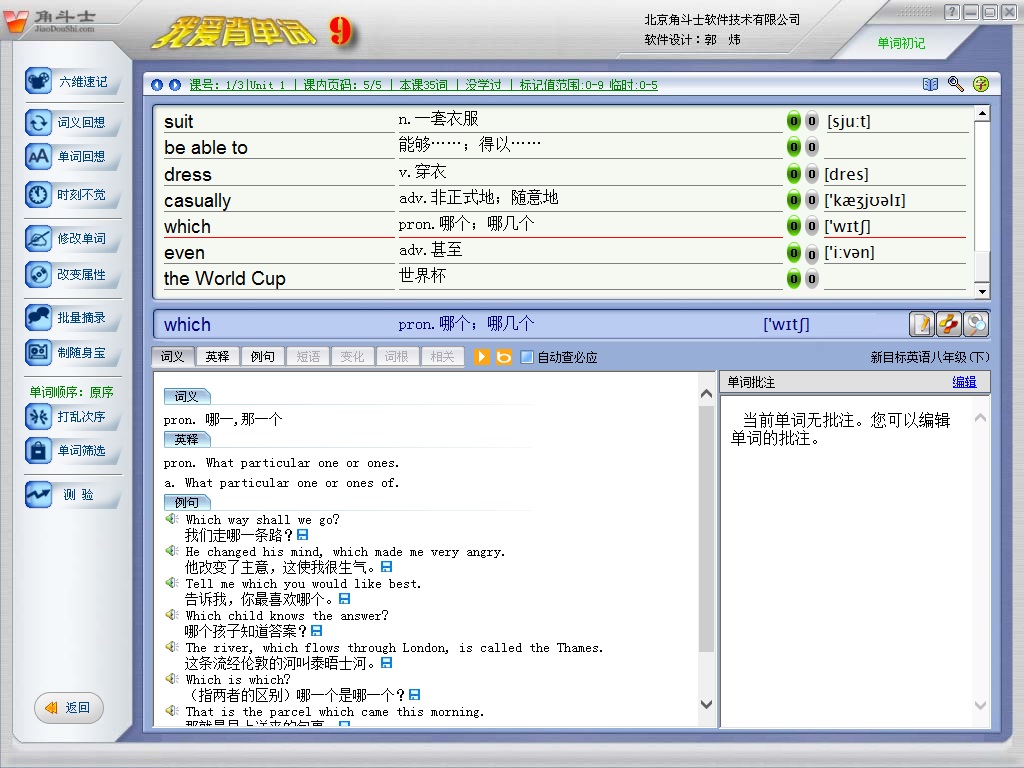1024x768 pixels.
Task: Switch to the 短语 tab
Action: point(308,357)
